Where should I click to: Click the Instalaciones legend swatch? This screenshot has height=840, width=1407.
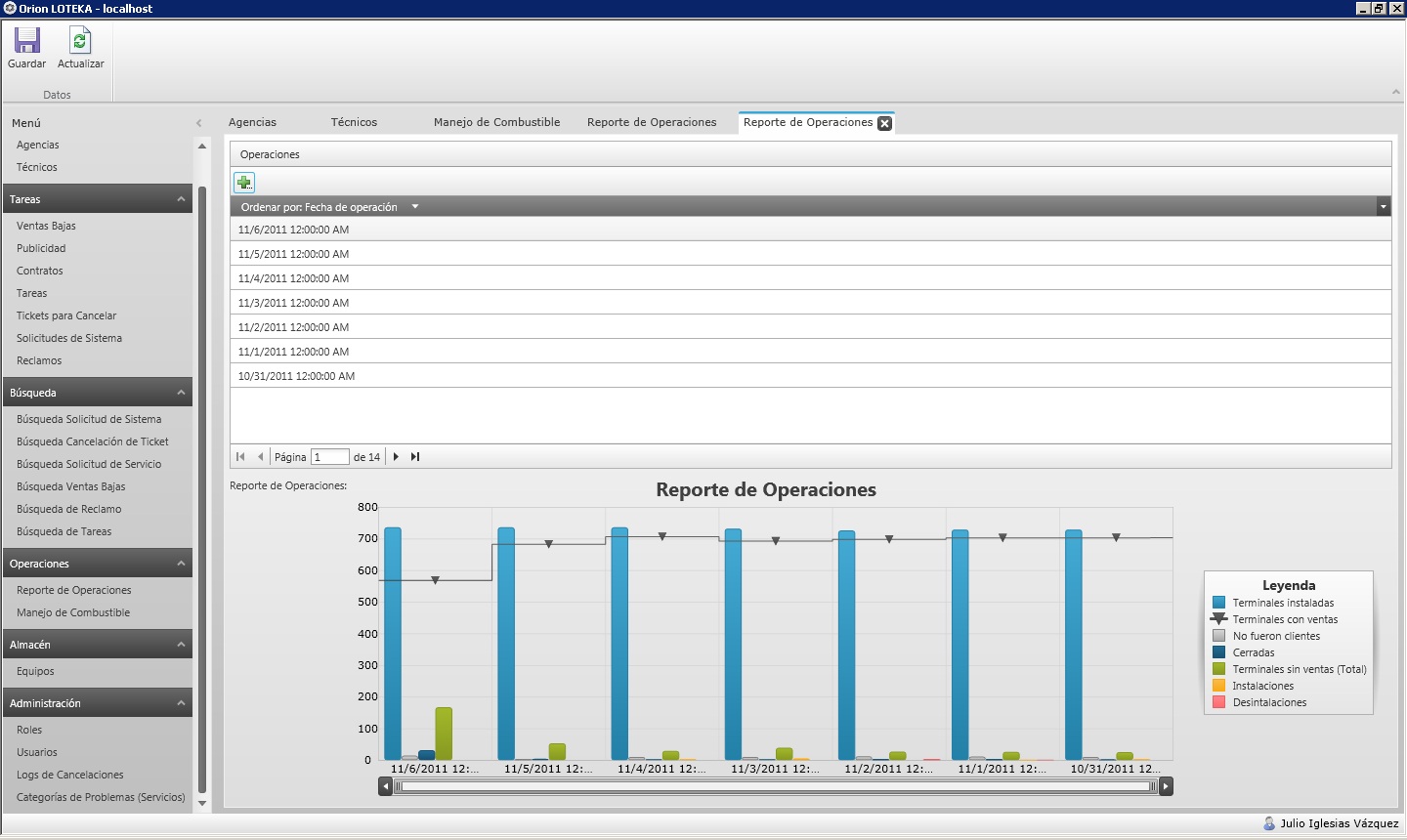[1218, 686]
